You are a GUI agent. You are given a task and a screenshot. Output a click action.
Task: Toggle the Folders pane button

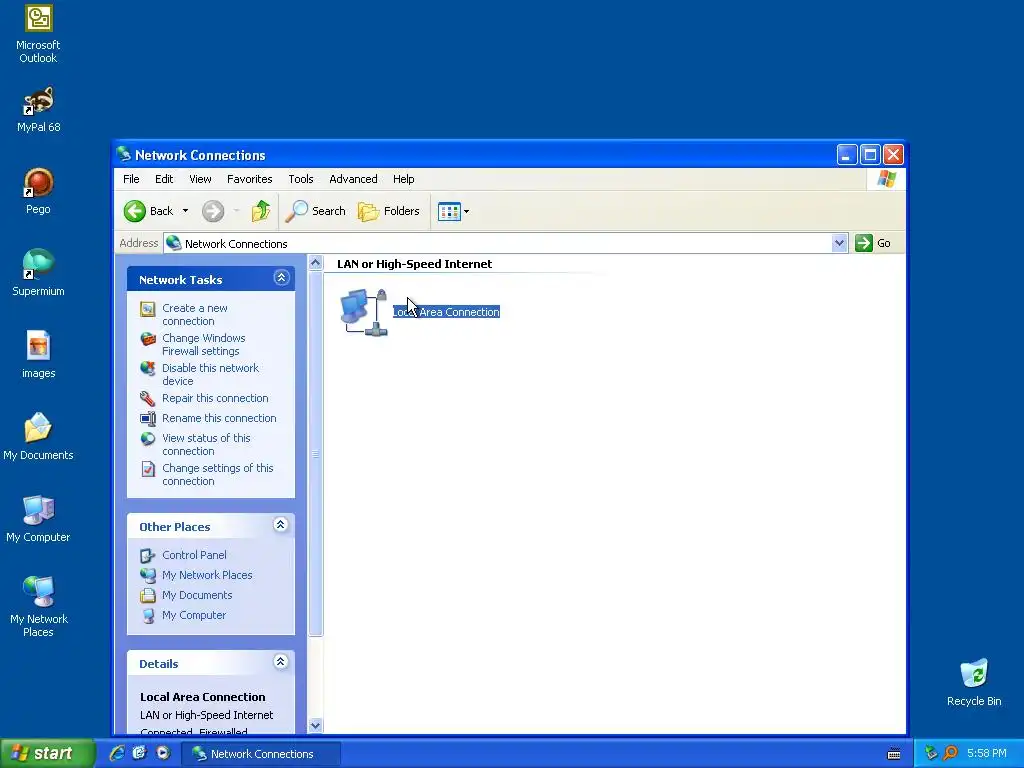(389, 211)
